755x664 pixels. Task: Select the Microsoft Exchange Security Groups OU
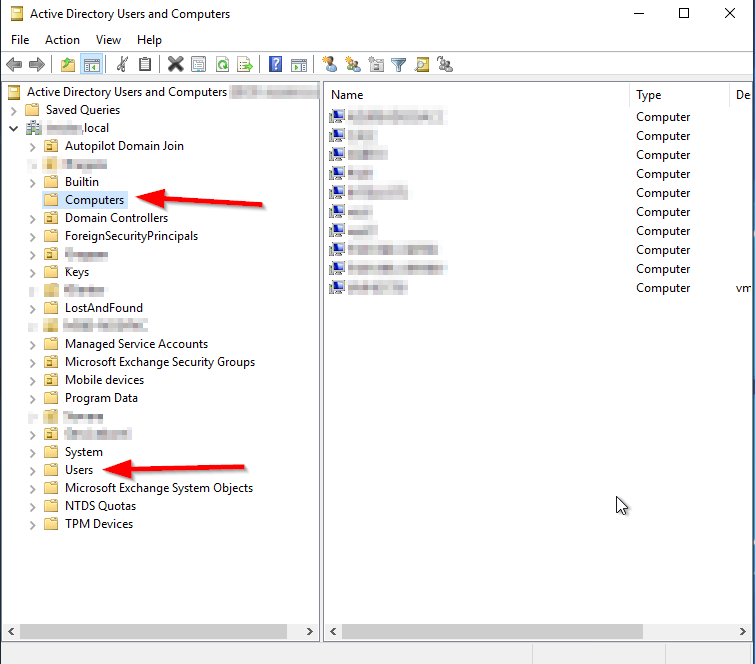[x=160, y=362]
